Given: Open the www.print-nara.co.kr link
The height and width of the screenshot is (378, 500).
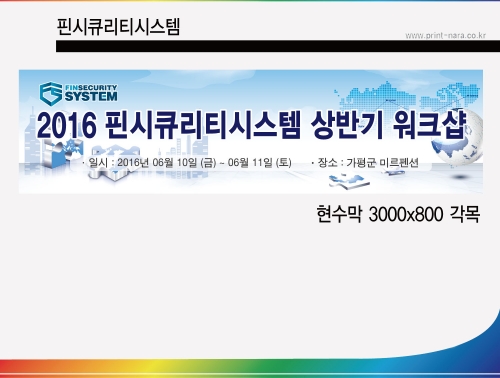Looking at the screenshot, I should [445, 35].
